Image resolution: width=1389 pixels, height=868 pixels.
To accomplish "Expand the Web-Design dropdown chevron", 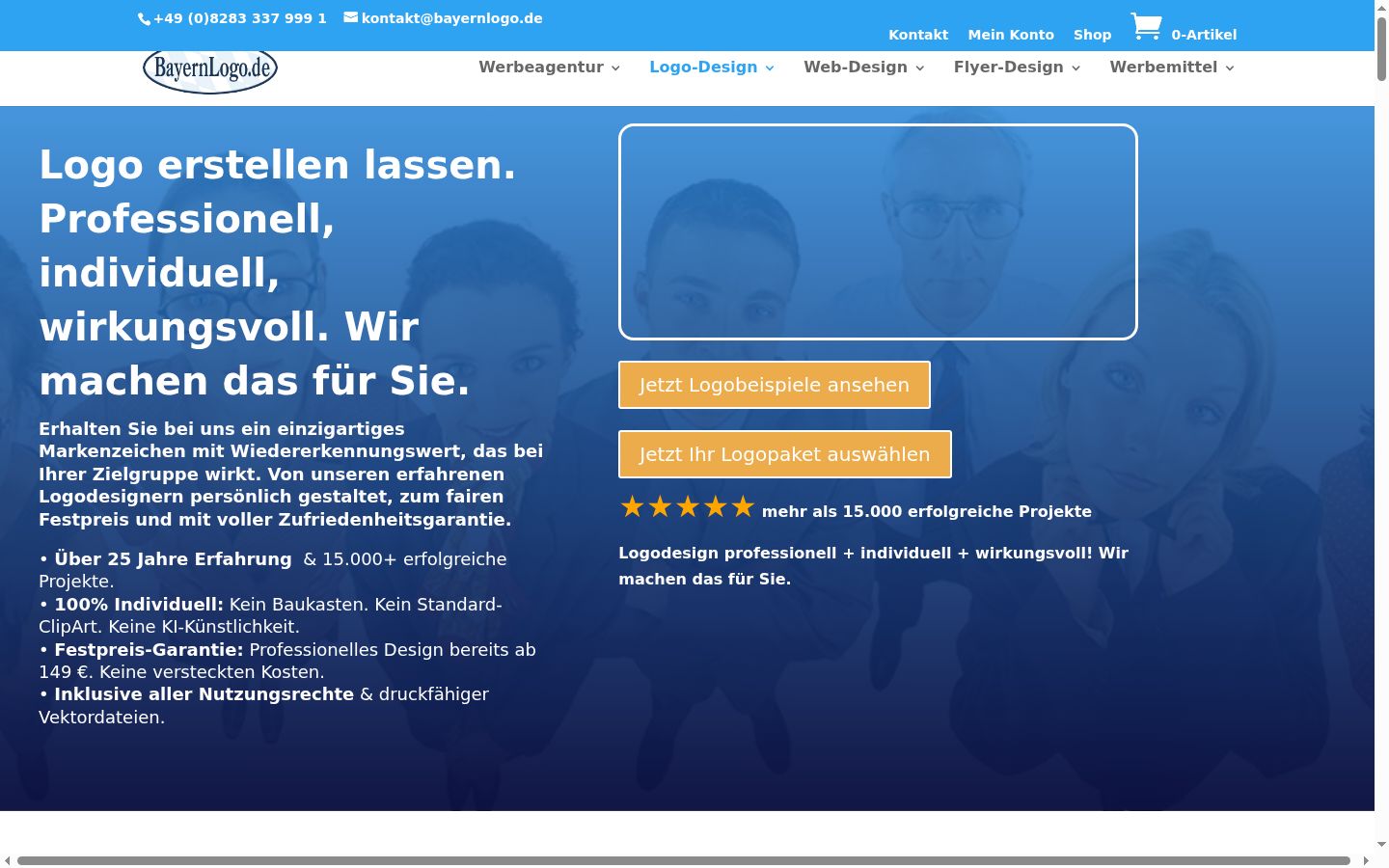I will tap(920, 68).
